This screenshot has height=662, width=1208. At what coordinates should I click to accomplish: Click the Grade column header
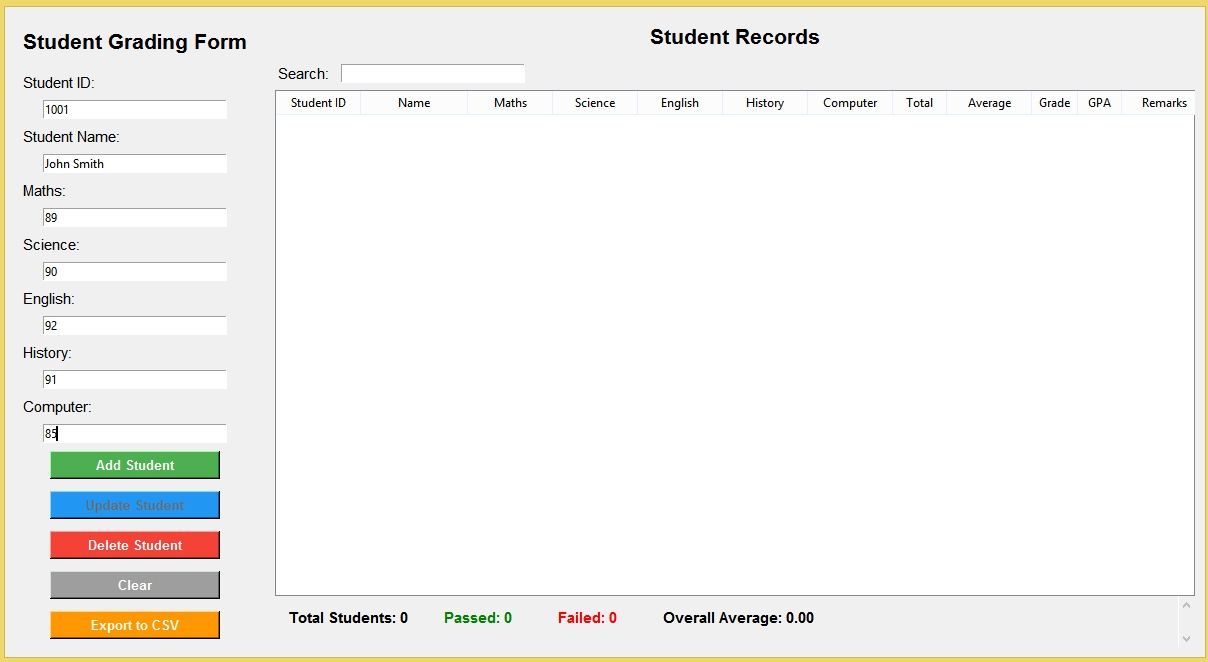point(1054,103)
